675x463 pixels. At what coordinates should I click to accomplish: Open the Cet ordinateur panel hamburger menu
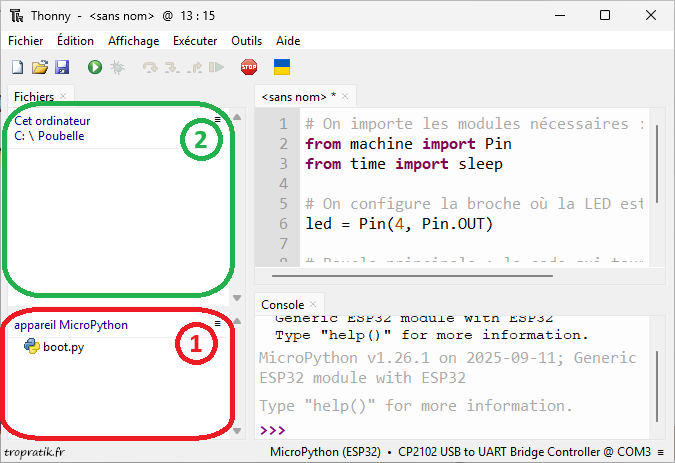217,119
